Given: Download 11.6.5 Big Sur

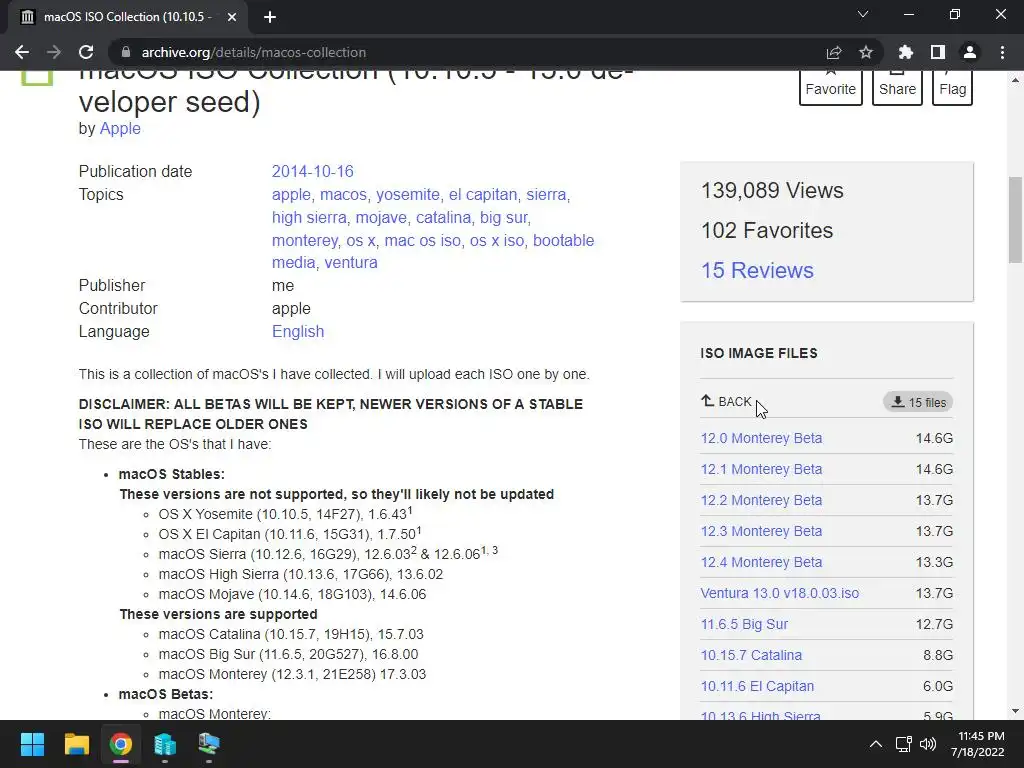Looking at the screenshot, I should (x=744, y=624).
